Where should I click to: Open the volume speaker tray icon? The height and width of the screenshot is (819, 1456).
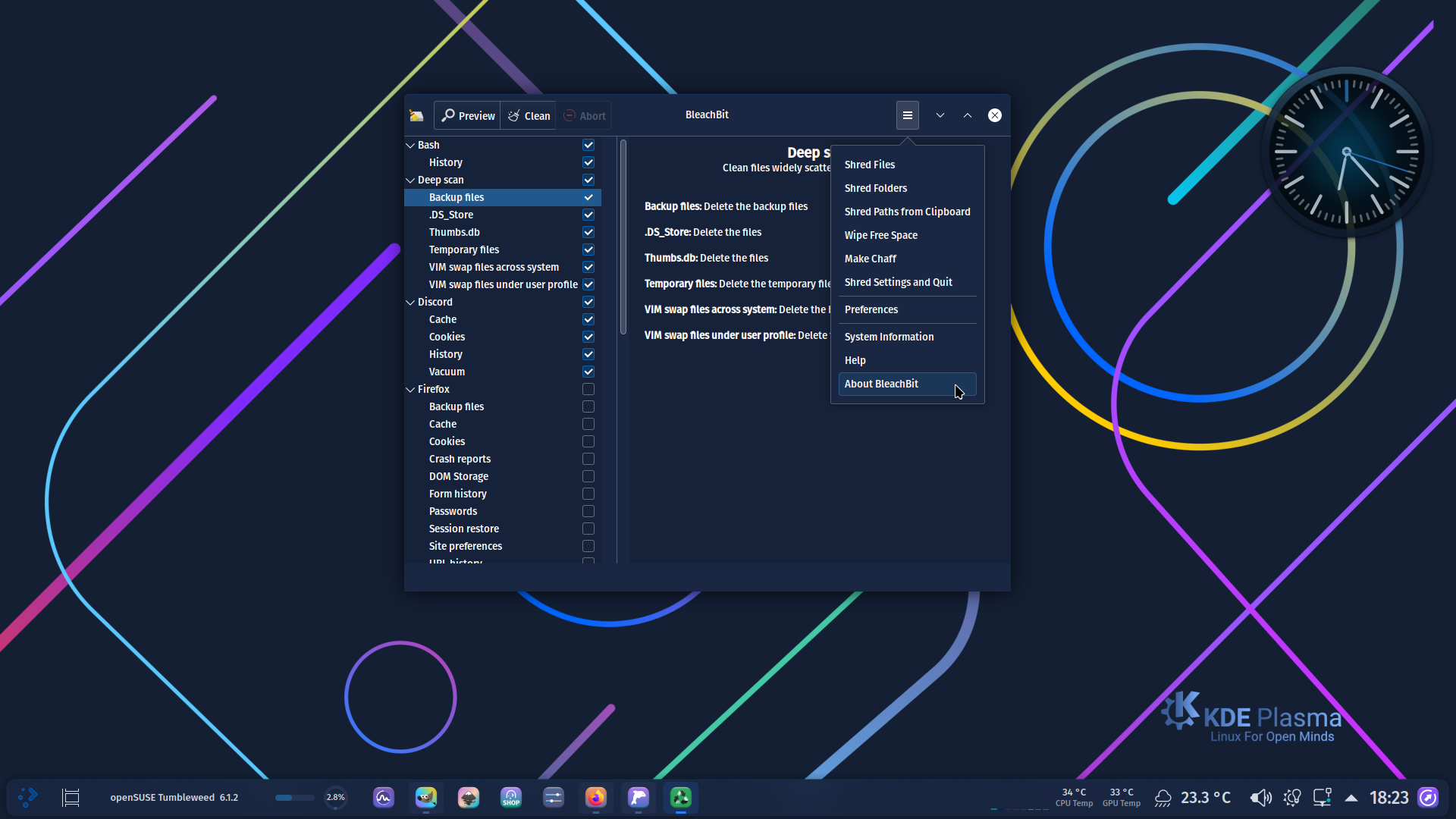pos(1260,798)
